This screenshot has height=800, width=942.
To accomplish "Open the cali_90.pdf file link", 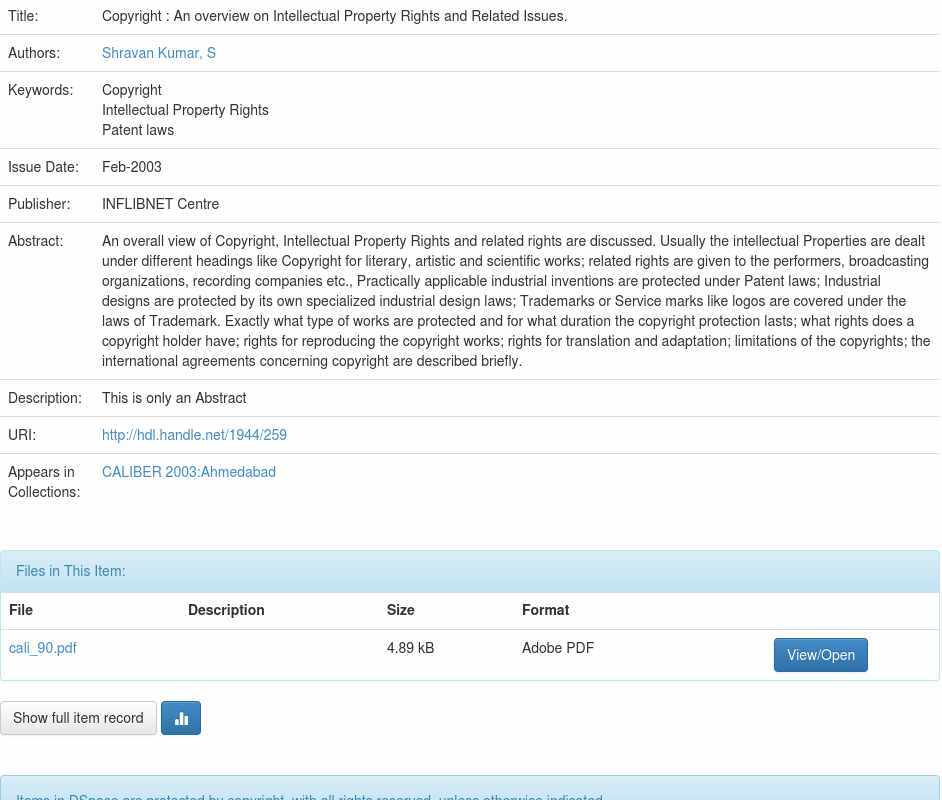I will (43, 648).
